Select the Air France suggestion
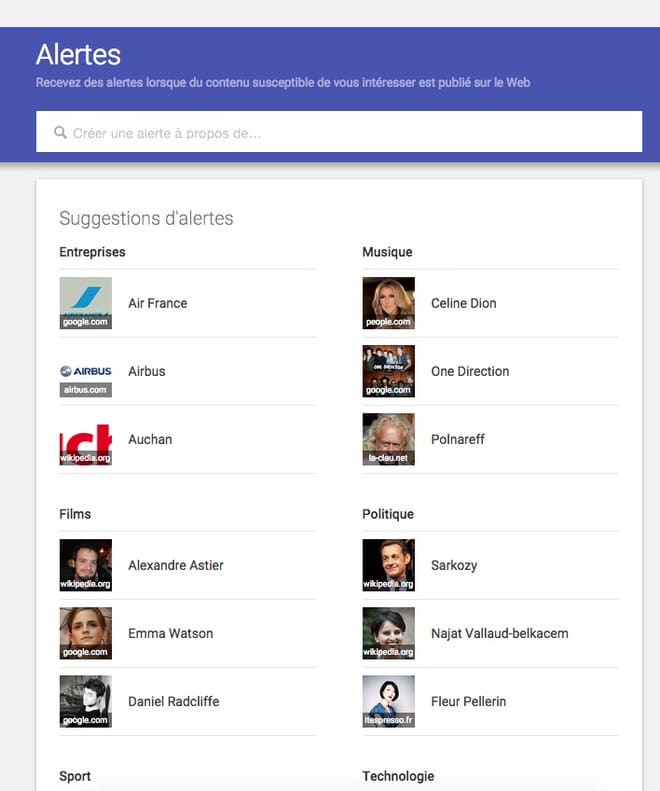The height and width of the screenshot is (791, 660). [157, 303]
